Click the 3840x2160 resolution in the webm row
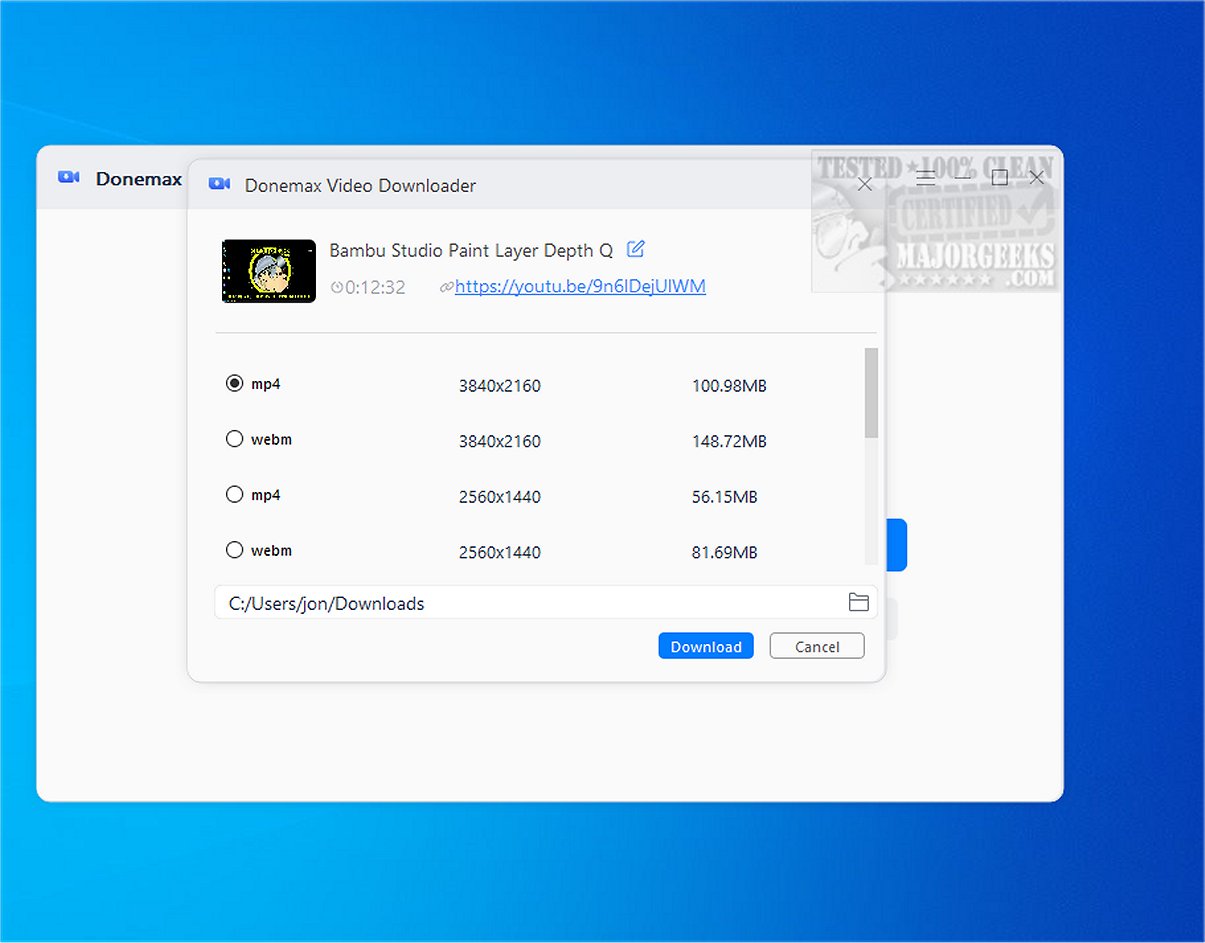This screenshot has width=1205, height=943. pos(499,441)
